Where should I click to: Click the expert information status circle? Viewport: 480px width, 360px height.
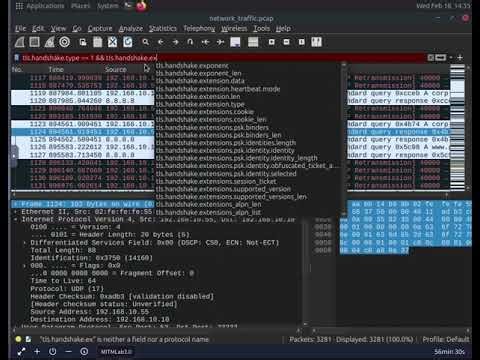tap(18, 339)
